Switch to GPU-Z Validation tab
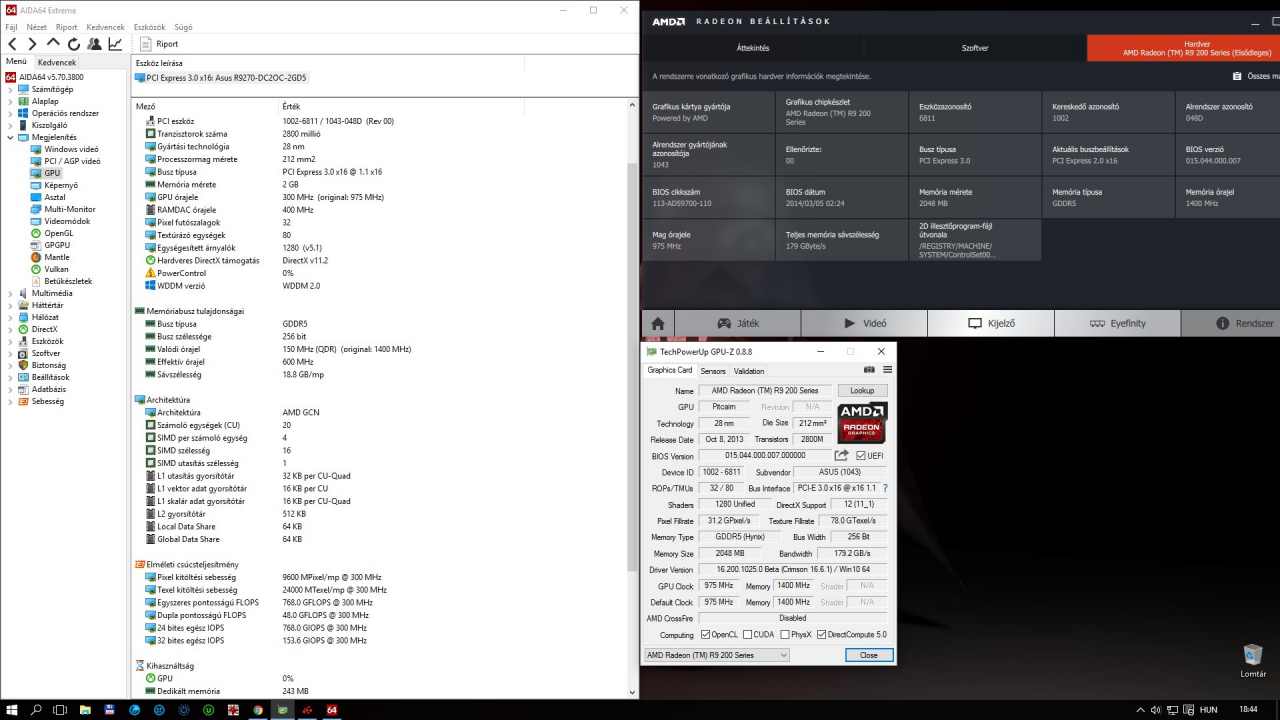The height and width of the screenshot is (720, 1280). click(x=749, y=371)
